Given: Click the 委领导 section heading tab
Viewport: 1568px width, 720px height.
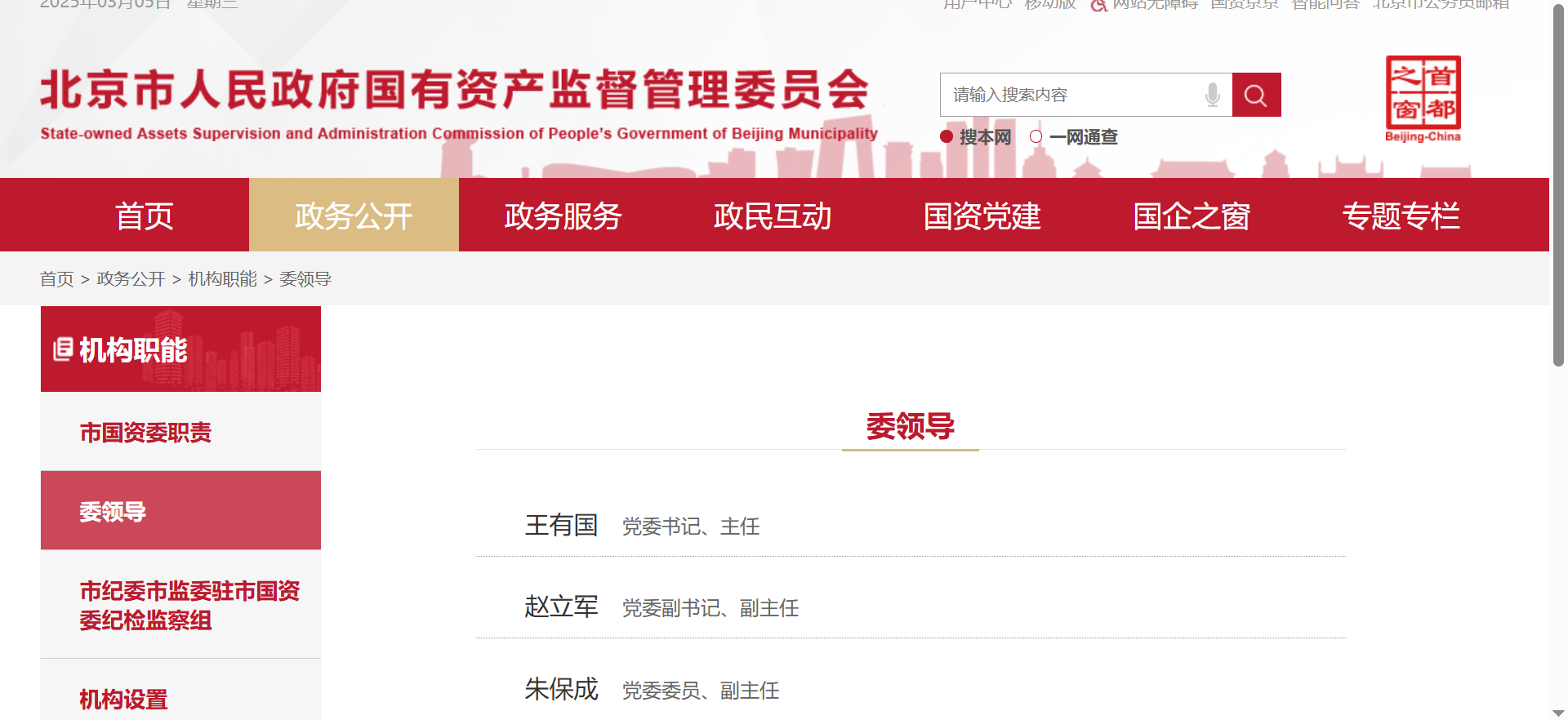Looking at the screenshot, I should (x=911, y=426).
